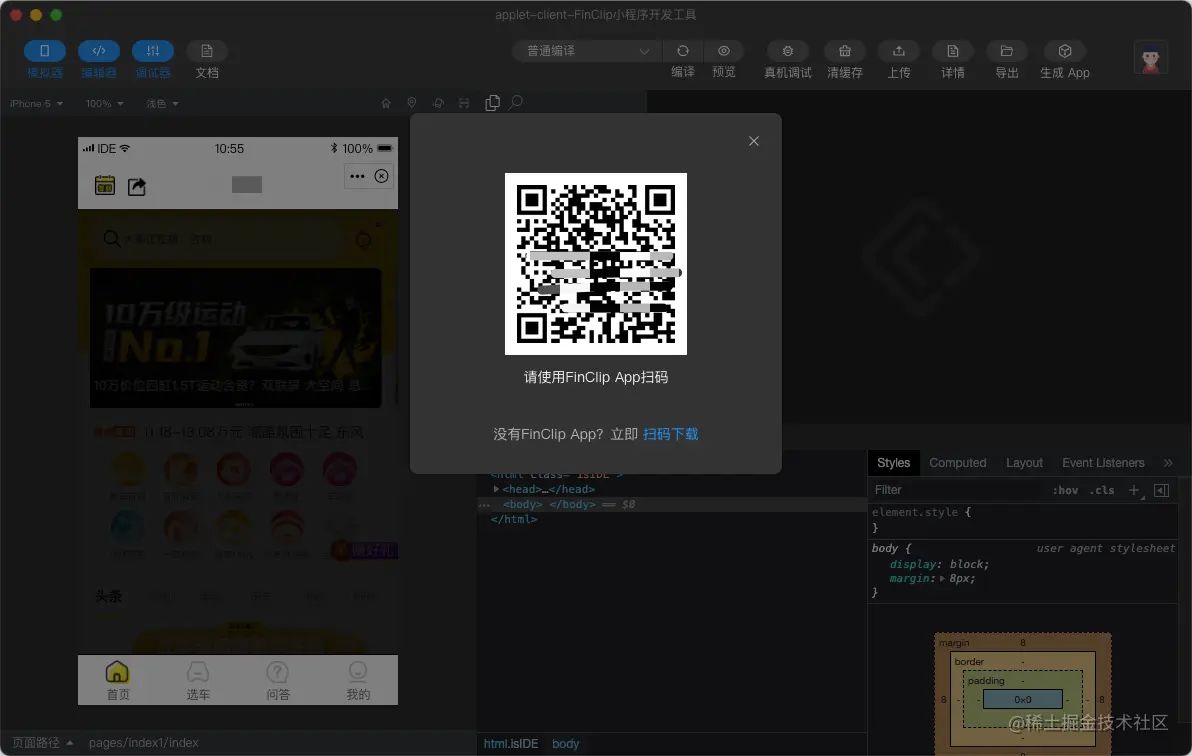Open the iPhone 5 device dropdown
The width and height of the screenshot is (1192, 756).
[36, 104]
